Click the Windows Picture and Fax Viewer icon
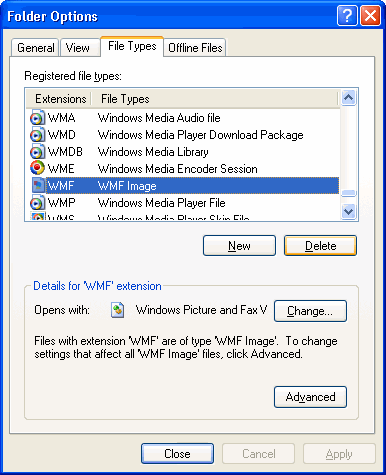Viewport: 386px width, 475px height. pyautogui.click(x=117, y=310)
